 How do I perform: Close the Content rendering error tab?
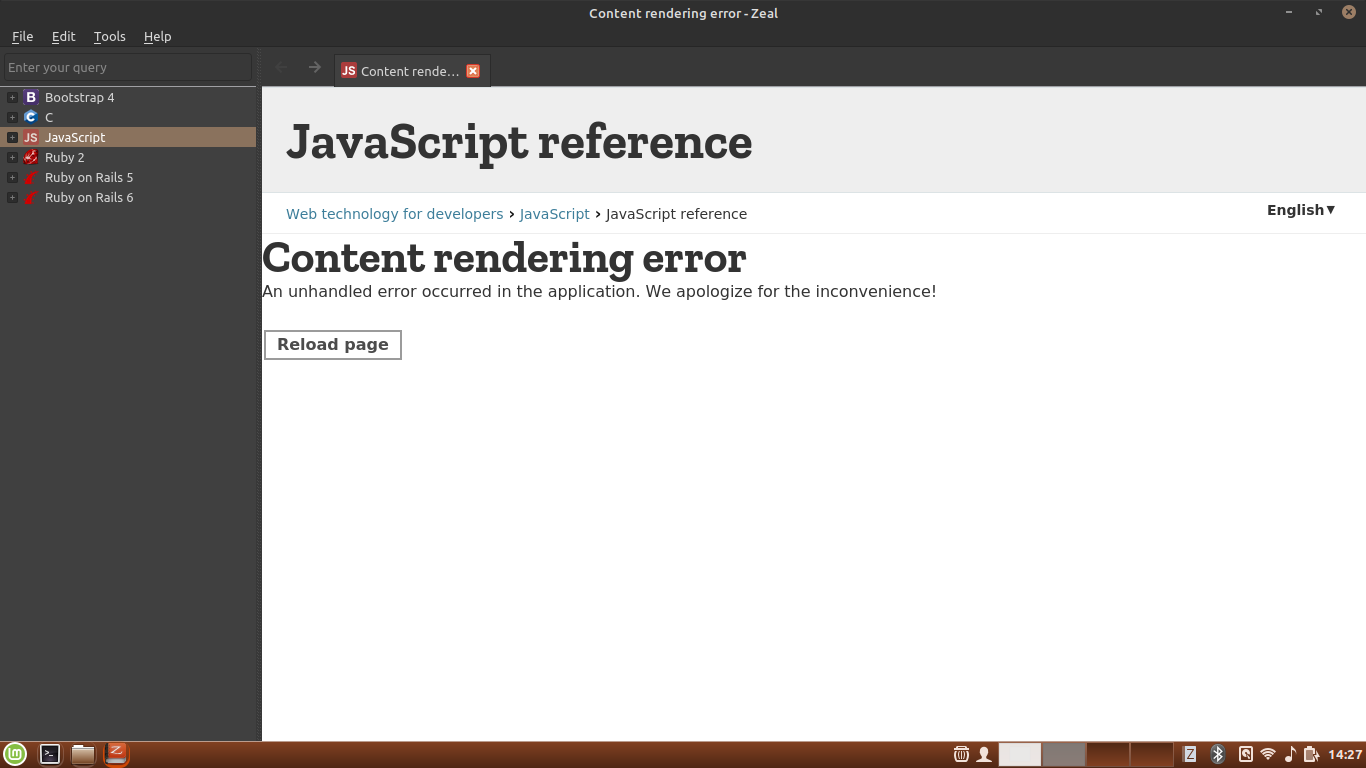(473, 71)
